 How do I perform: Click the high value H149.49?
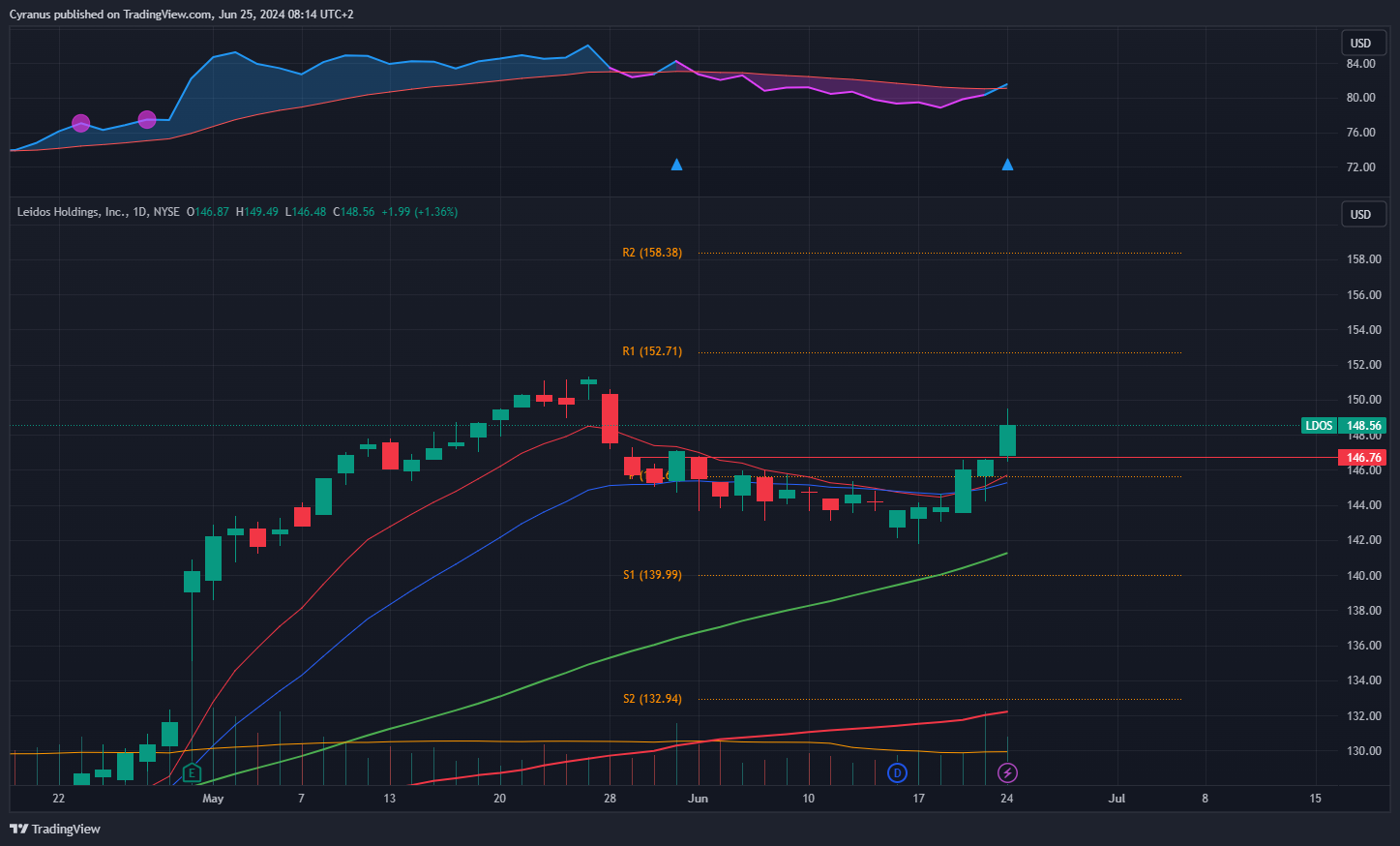tap(257, 211)
